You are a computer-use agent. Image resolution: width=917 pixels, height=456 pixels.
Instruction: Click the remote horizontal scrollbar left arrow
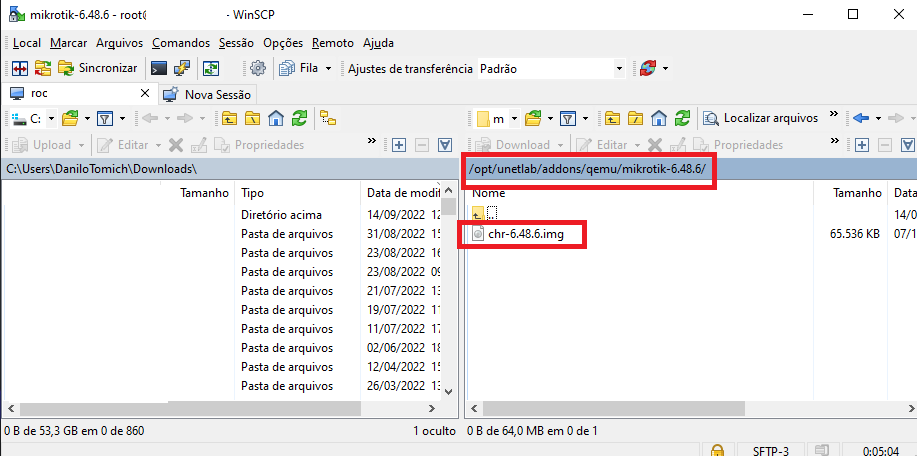point(474,408)
